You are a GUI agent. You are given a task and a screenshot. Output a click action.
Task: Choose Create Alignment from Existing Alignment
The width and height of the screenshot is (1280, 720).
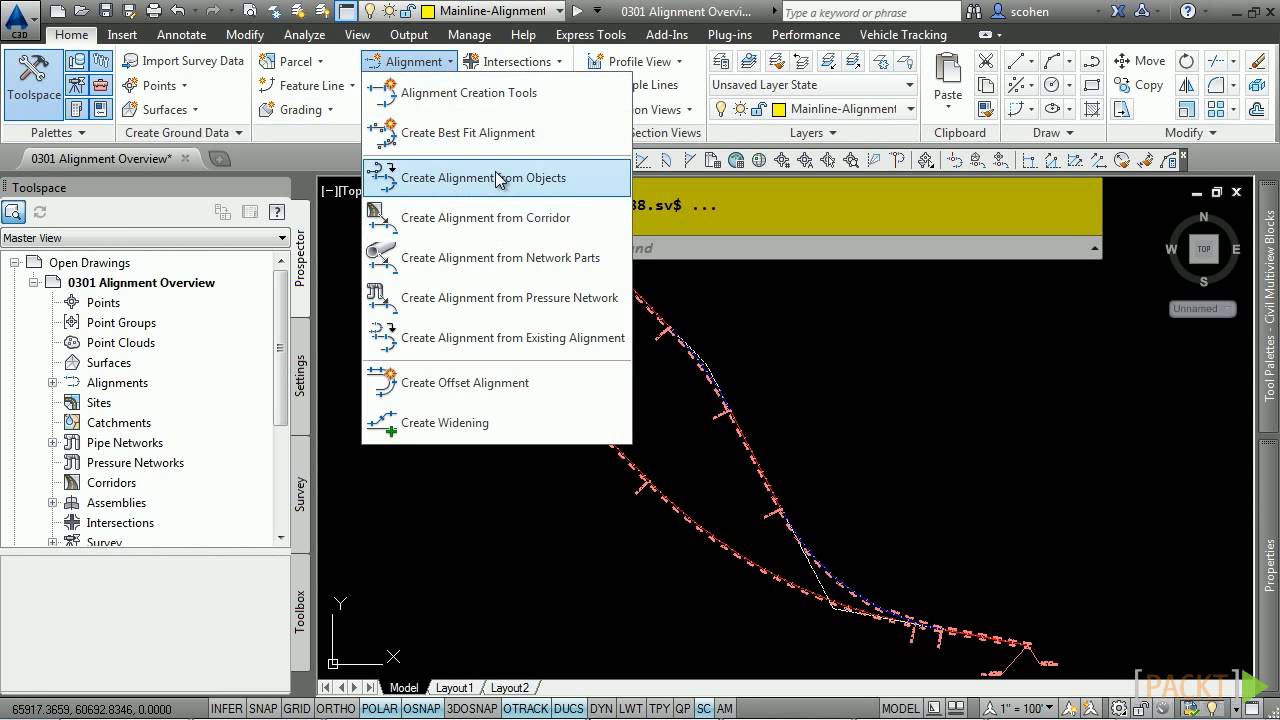pyautogui.click(x=497, y=338)
